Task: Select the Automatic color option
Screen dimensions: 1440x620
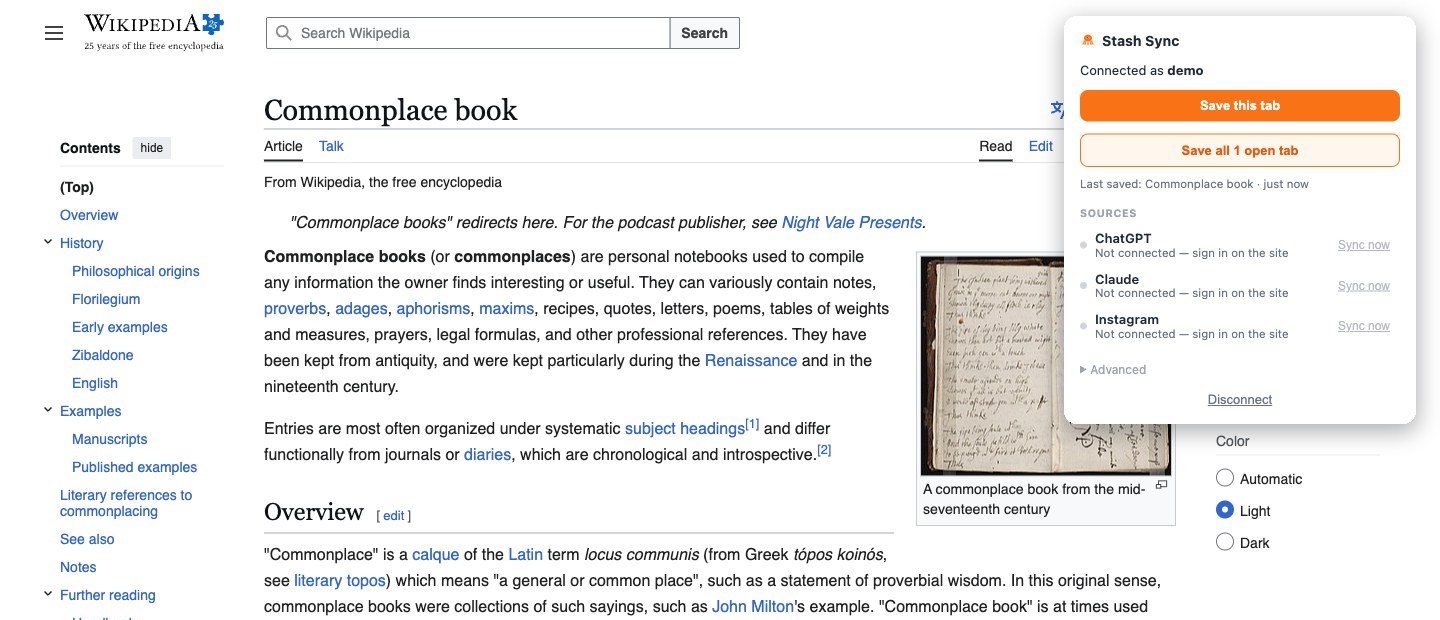Action: point(1225,479)
